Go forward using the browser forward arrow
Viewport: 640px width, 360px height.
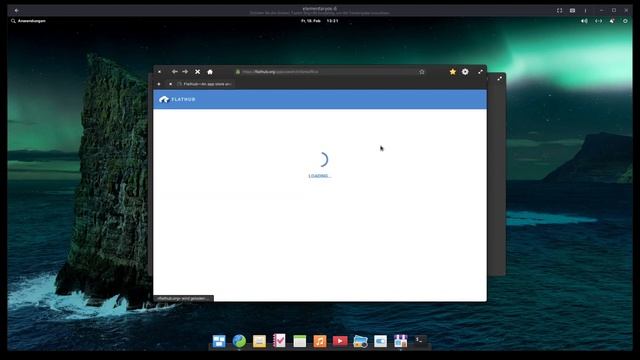pyautogui.click(x=185, y=72)
